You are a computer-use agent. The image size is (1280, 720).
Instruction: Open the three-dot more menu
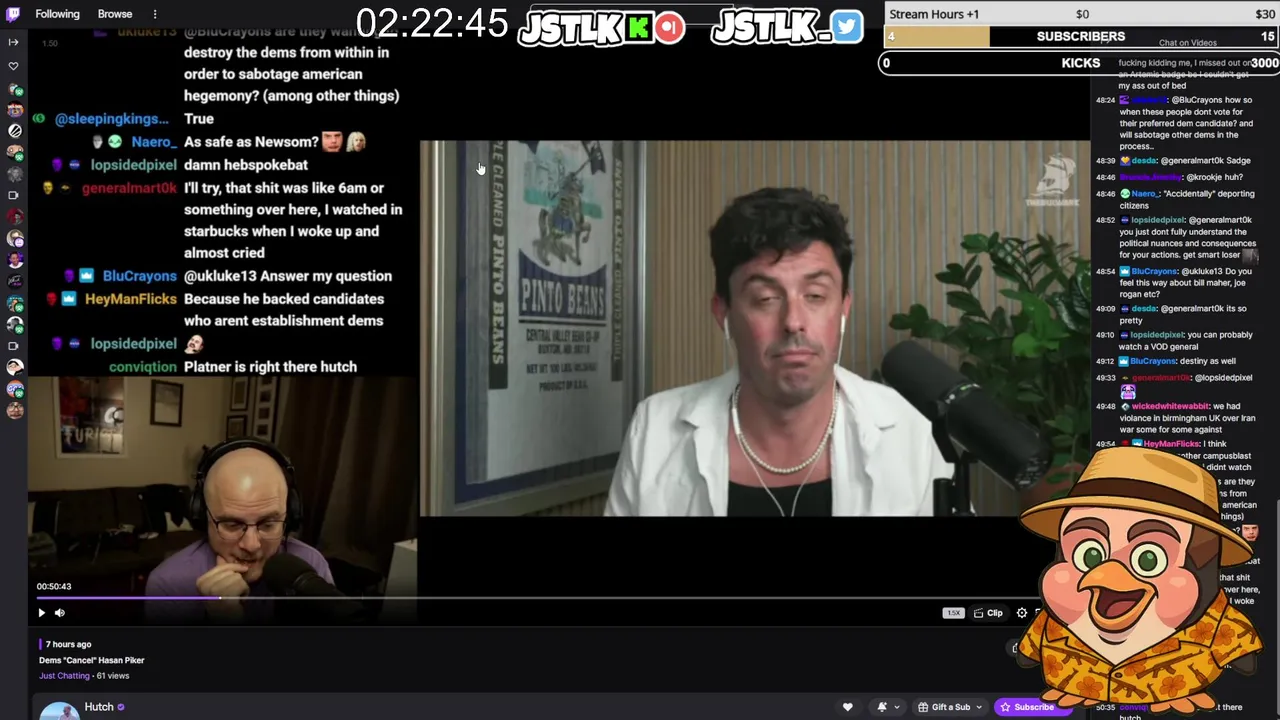155,14
